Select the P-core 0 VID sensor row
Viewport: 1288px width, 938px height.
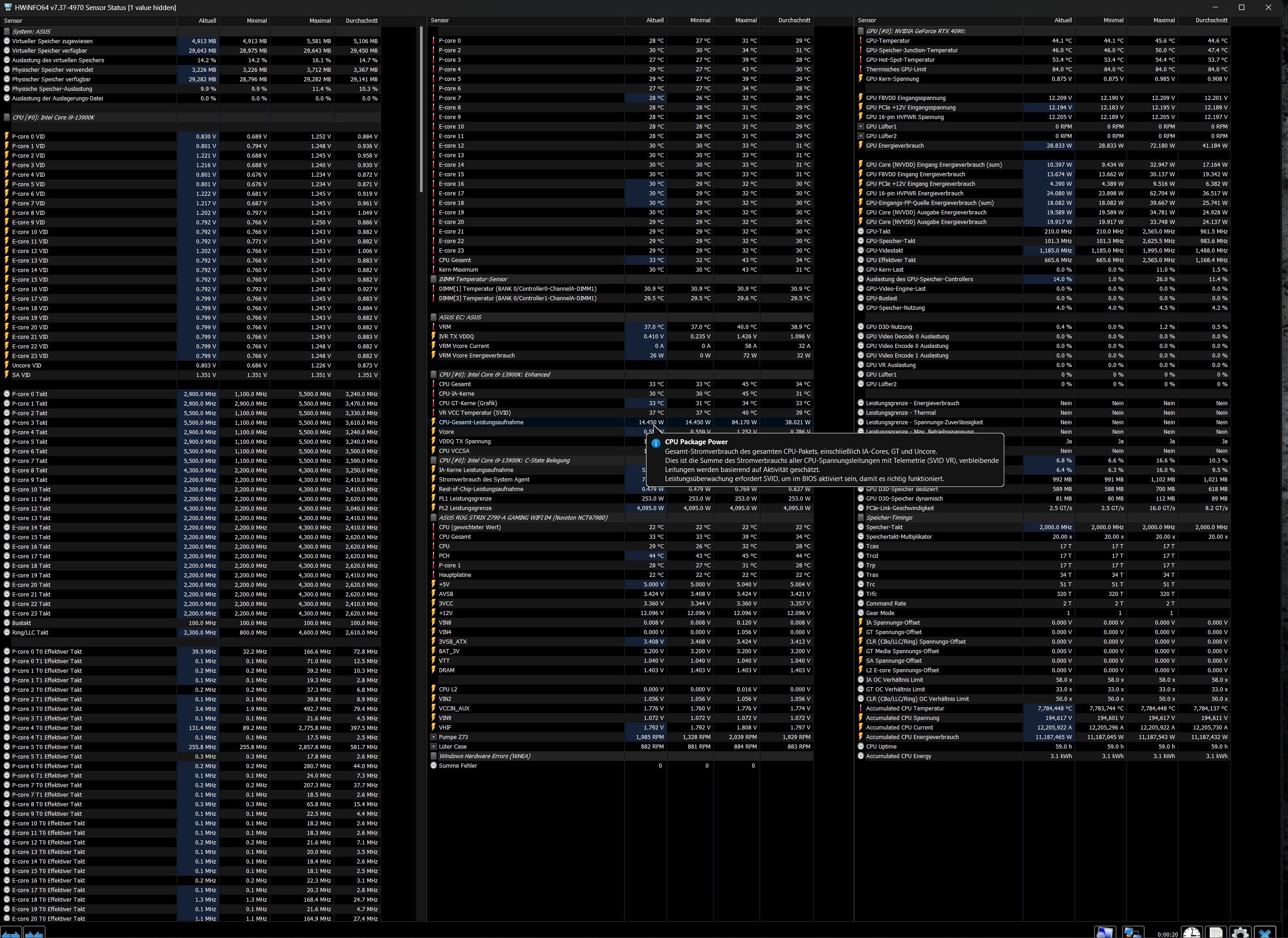[x=29, y=136]
